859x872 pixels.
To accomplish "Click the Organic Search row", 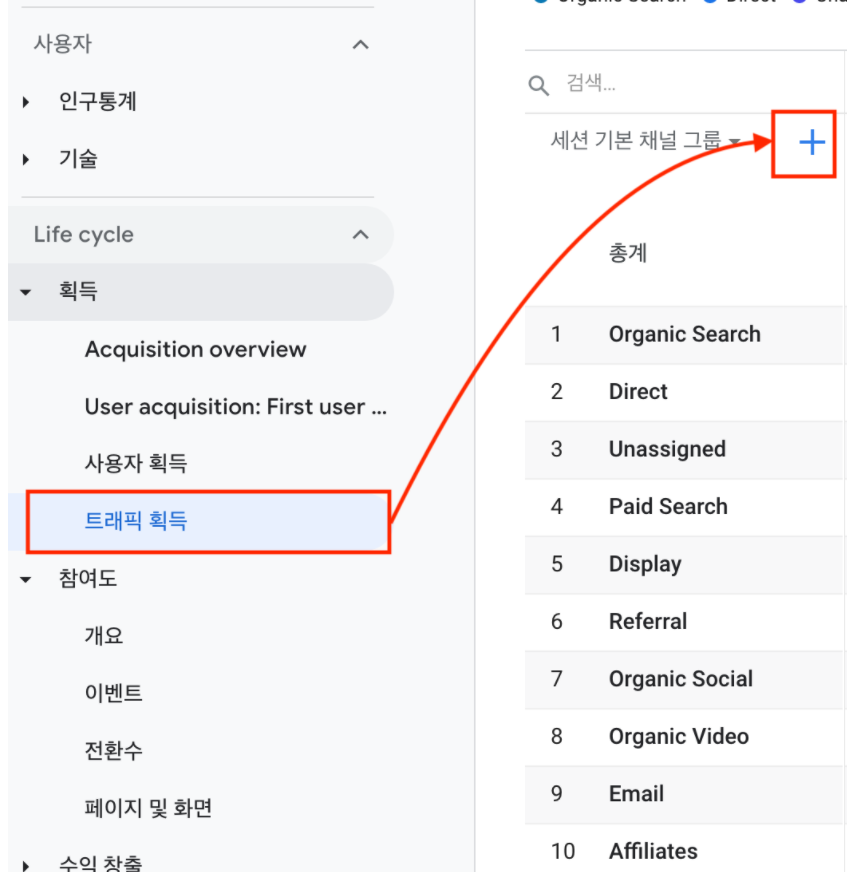I will (x=685, y=335).
